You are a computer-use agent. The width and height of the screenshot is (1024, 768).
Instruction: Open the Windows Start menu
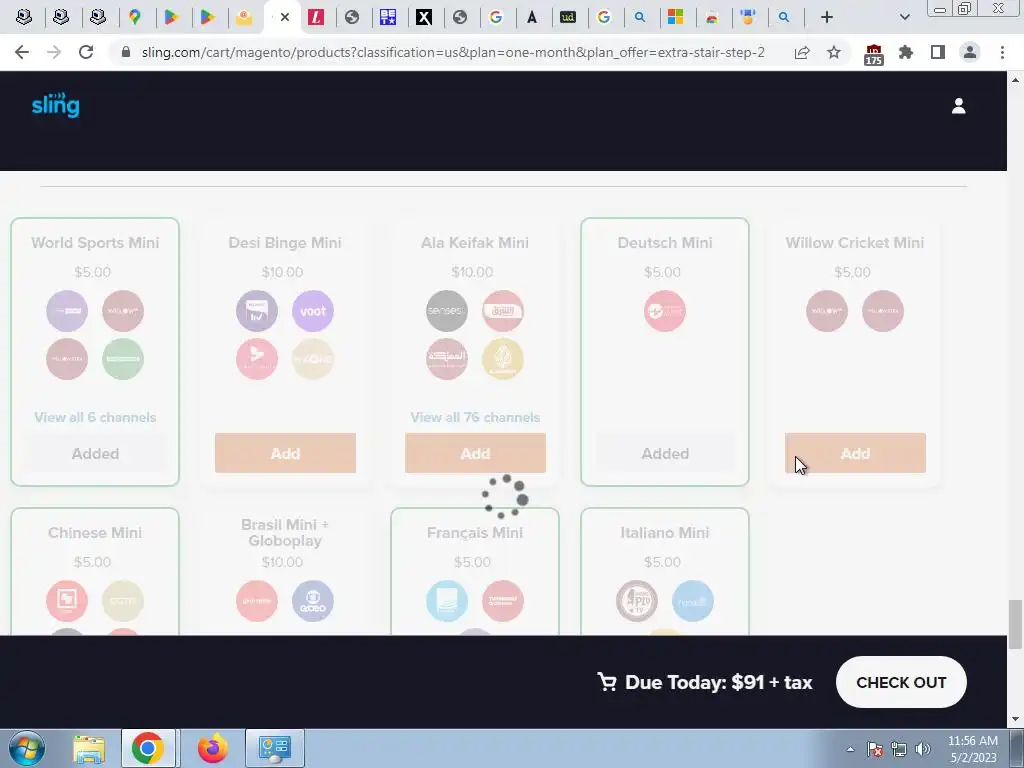pyautogui.click(x=27, y=748)
